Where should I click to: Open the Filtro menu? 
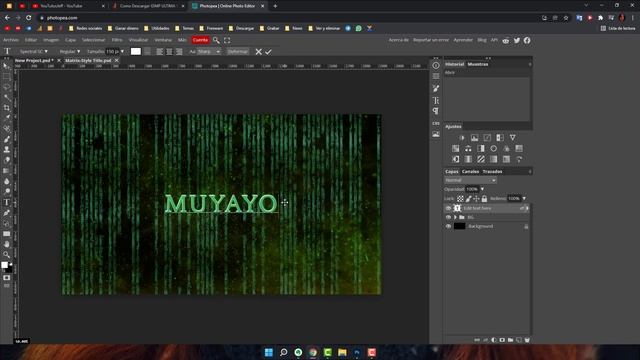click(x=117, y=40)
